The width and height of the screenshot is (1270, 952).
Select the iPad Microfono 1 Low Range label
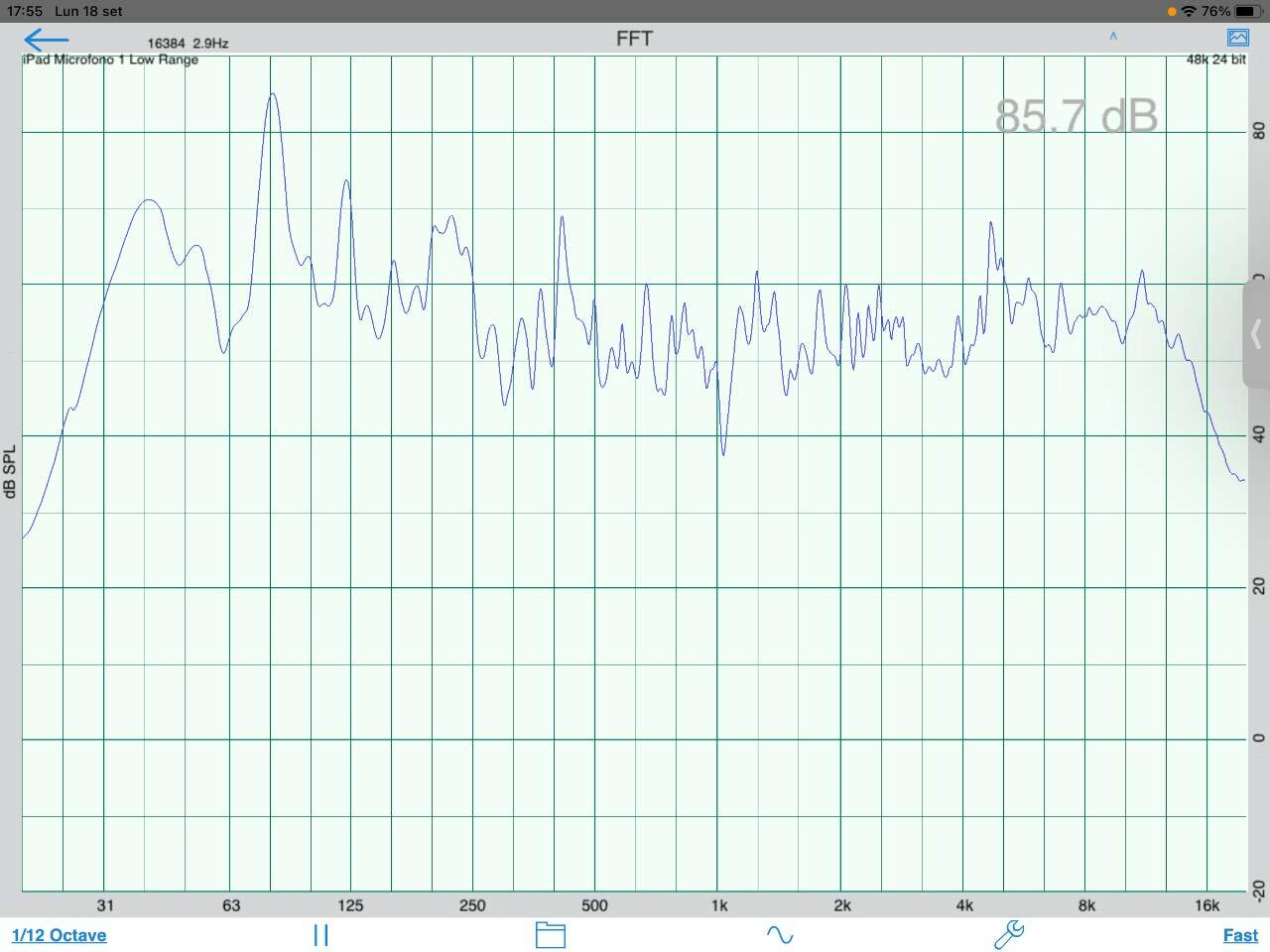coord(110,59)
